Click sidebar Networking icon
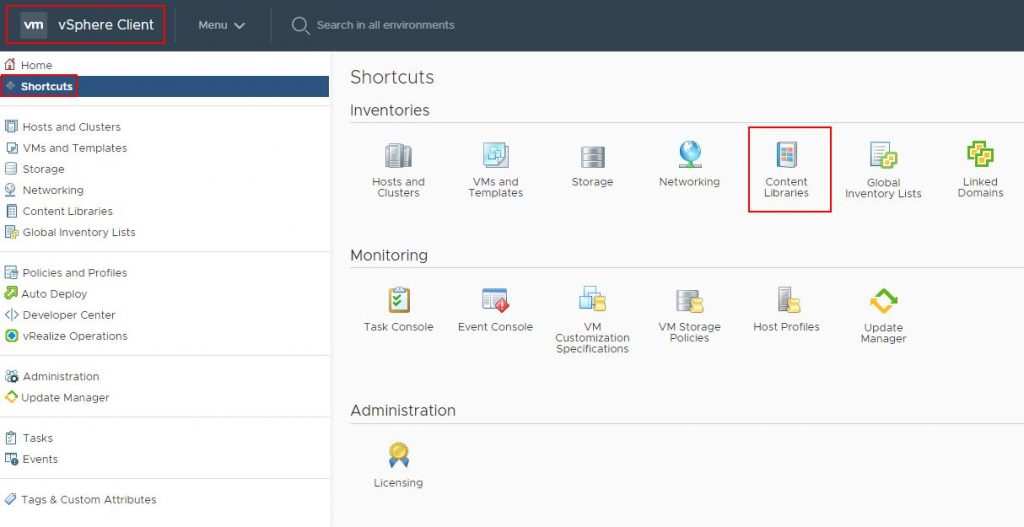 coord(10,189)
